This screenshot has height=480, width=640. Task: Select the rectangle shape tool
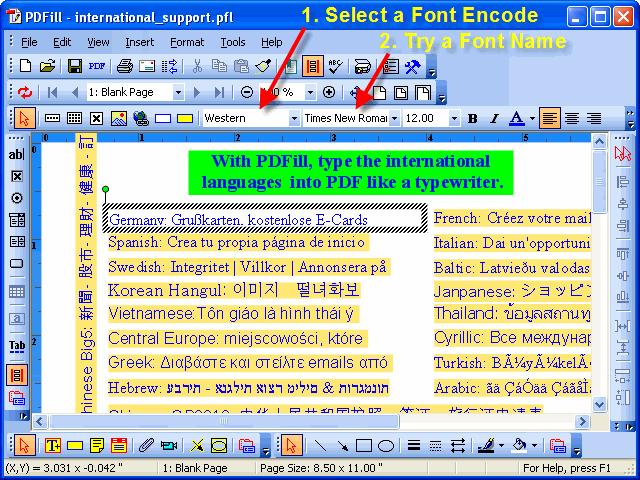[x=364, y=445]
